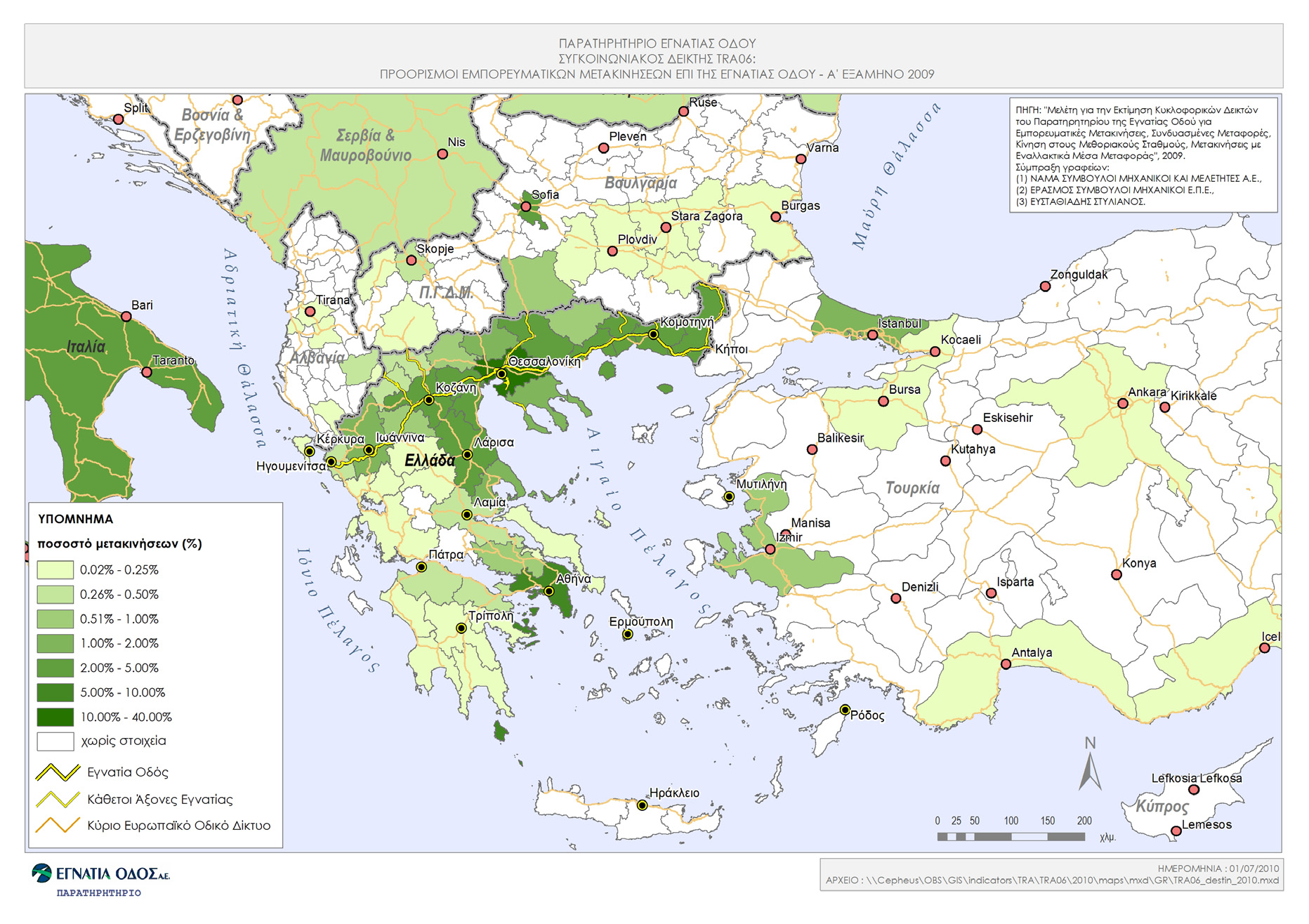Click the 'Ιταλία' country label
The height and width of the screenshot is (924, 1309).
pos(86,346)
